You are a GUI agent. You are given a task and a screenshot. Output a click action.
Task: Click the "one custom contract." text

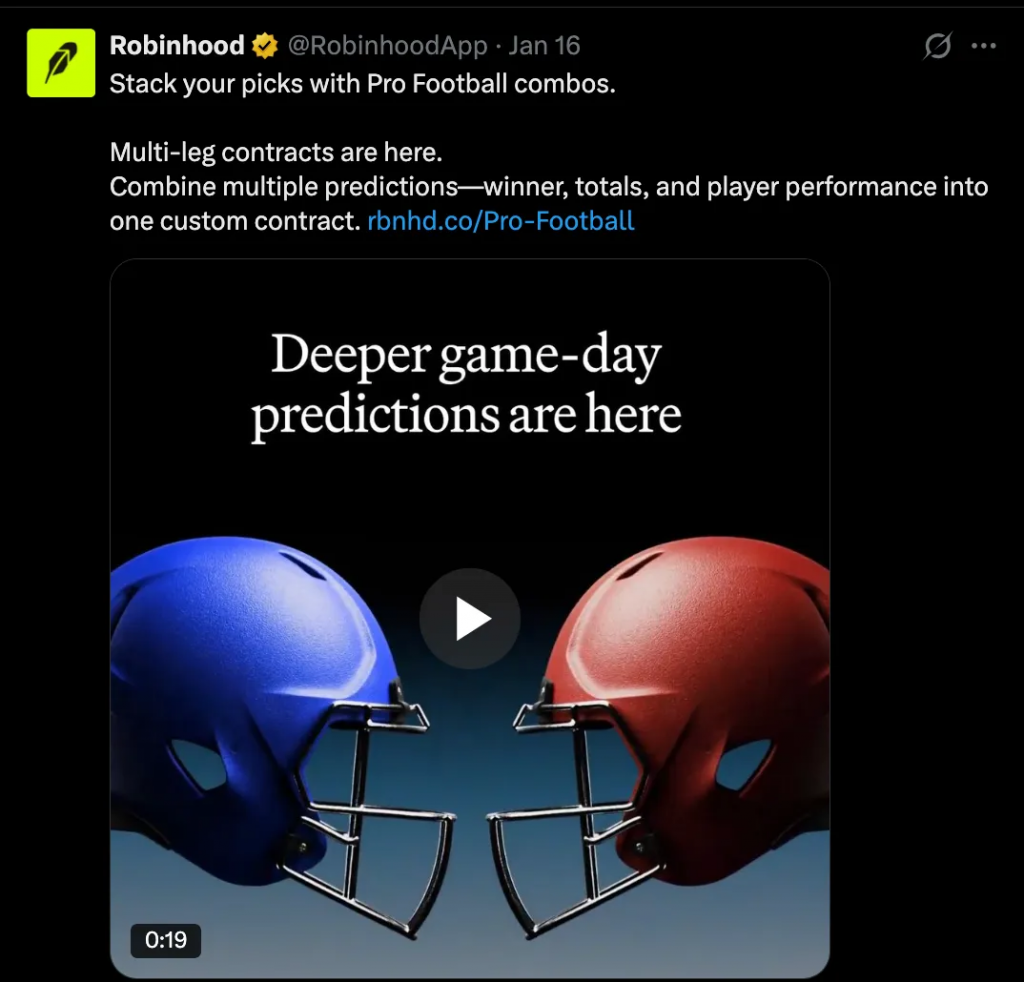pyautogui.click(x=234, y=220)
